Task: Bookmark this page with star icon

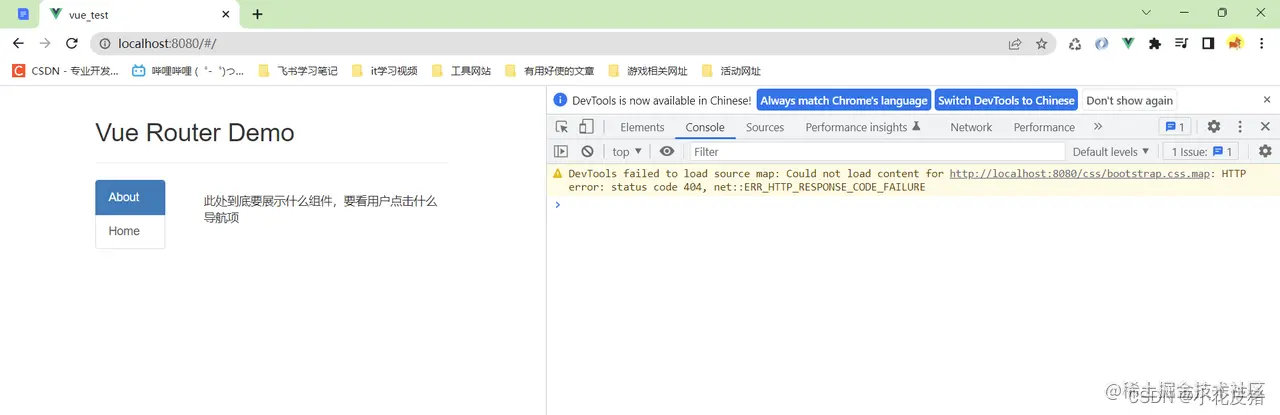Action: (1041, 43)
